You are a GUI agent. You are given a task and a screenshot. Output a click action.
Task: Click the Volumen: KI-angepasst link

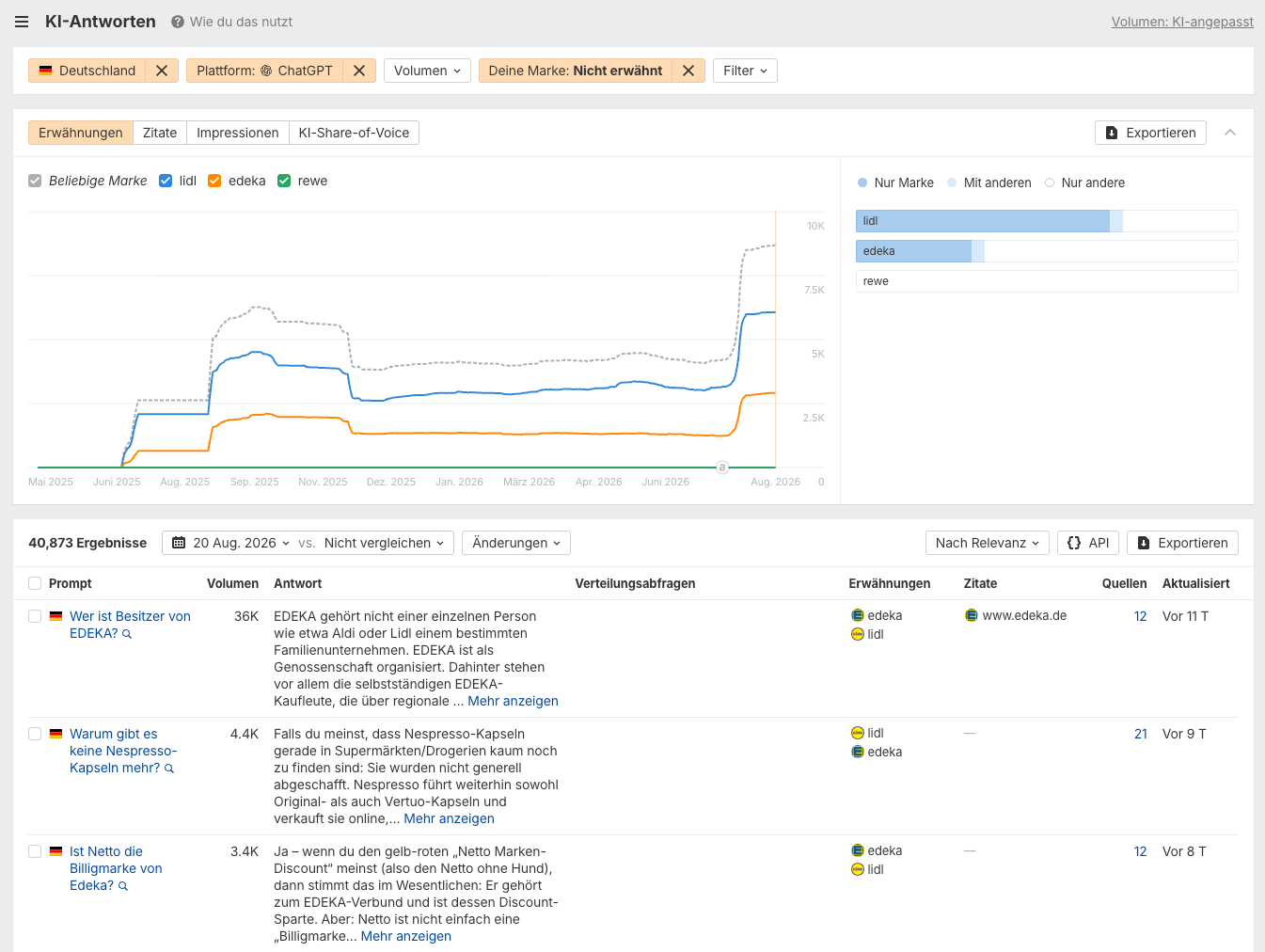(1182, 22)
